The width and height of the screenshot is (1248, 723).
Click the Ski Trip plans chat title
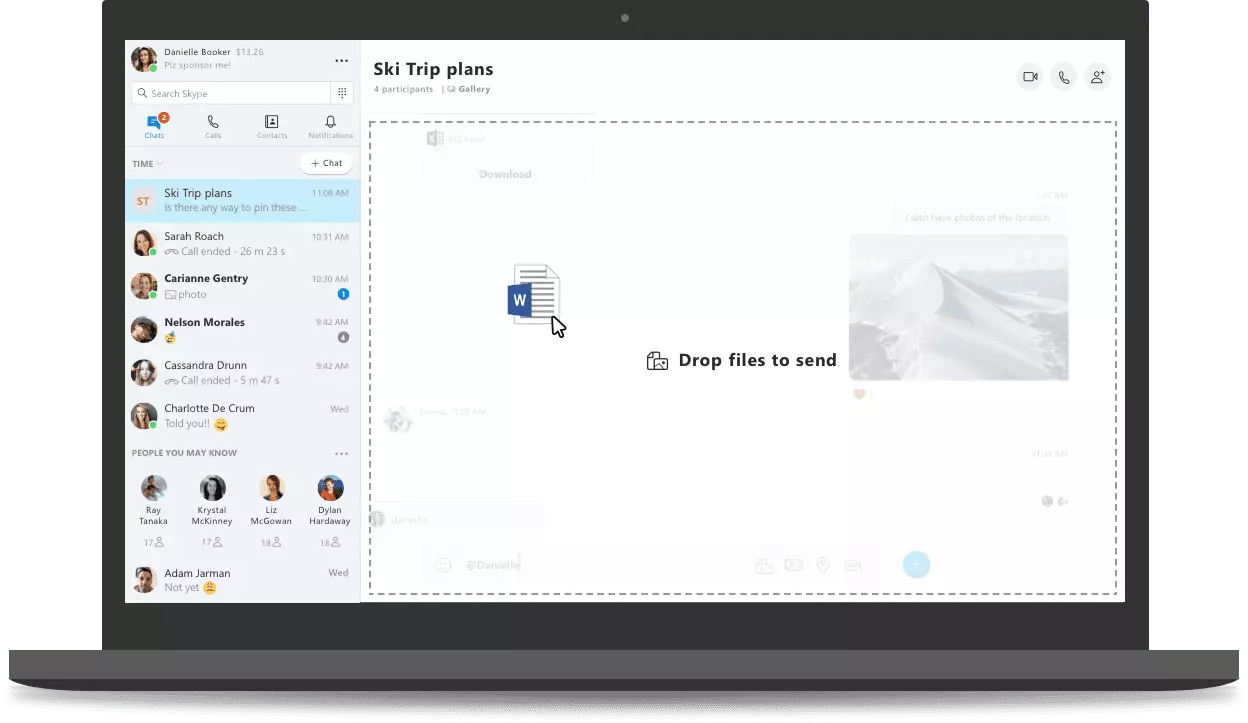point(433,69)
